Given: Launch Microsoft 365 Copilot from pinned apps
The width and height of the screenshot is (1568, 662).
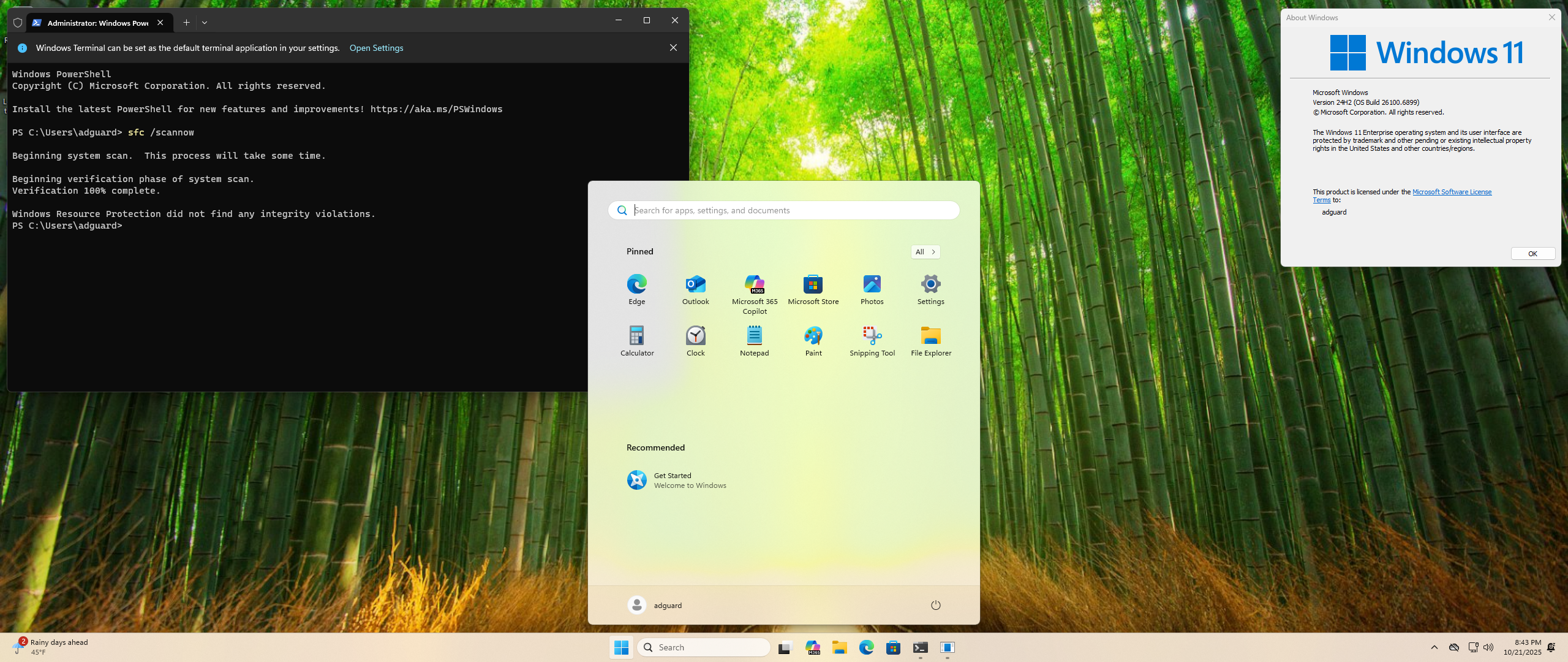Looking at the screenshot, I should [754, 284].
